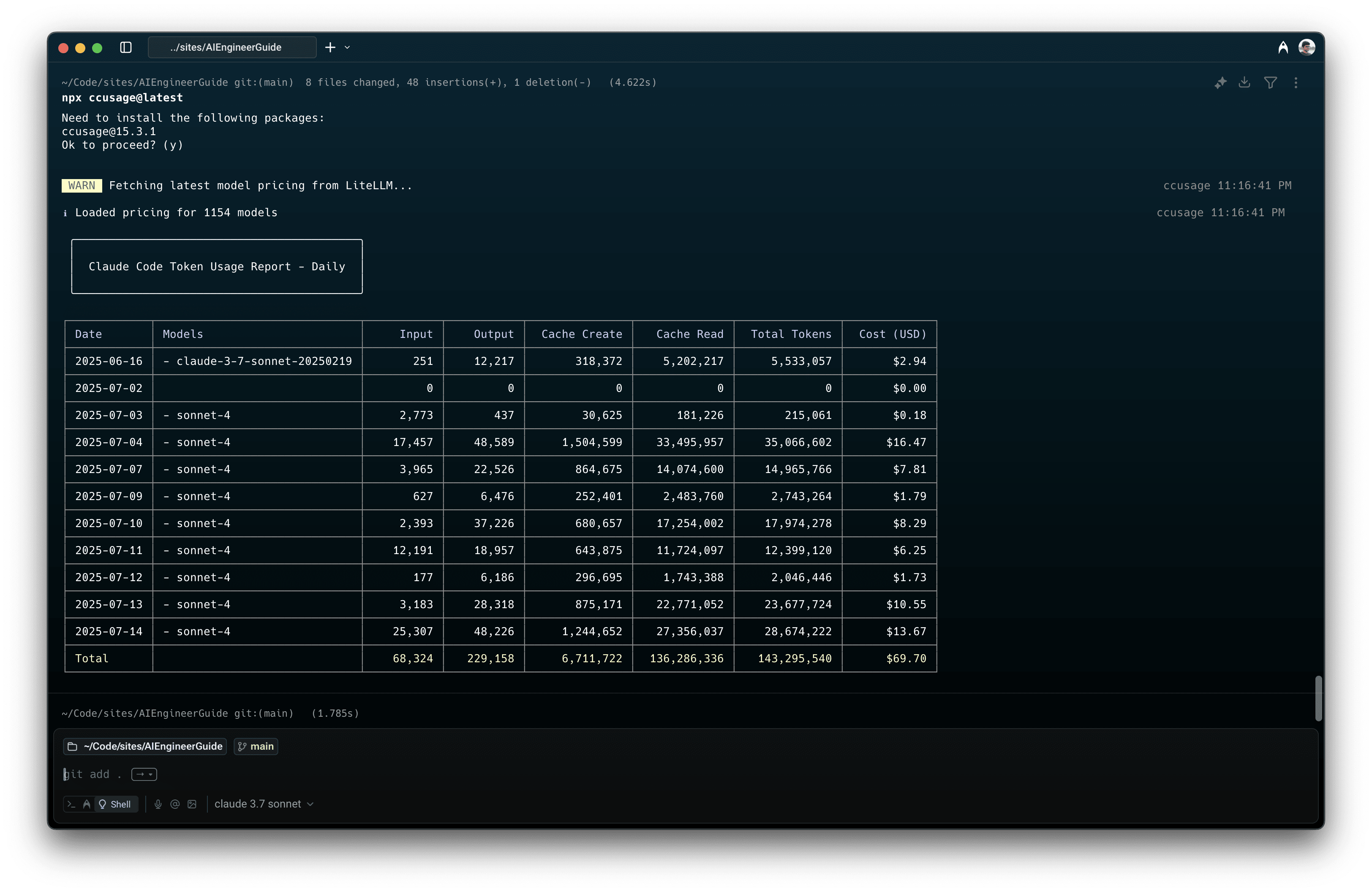The height and width of the screenshot is (892, 1372).
Task: Open Warp AI agent icon in title bar
Action: [x=1283, y=47]
